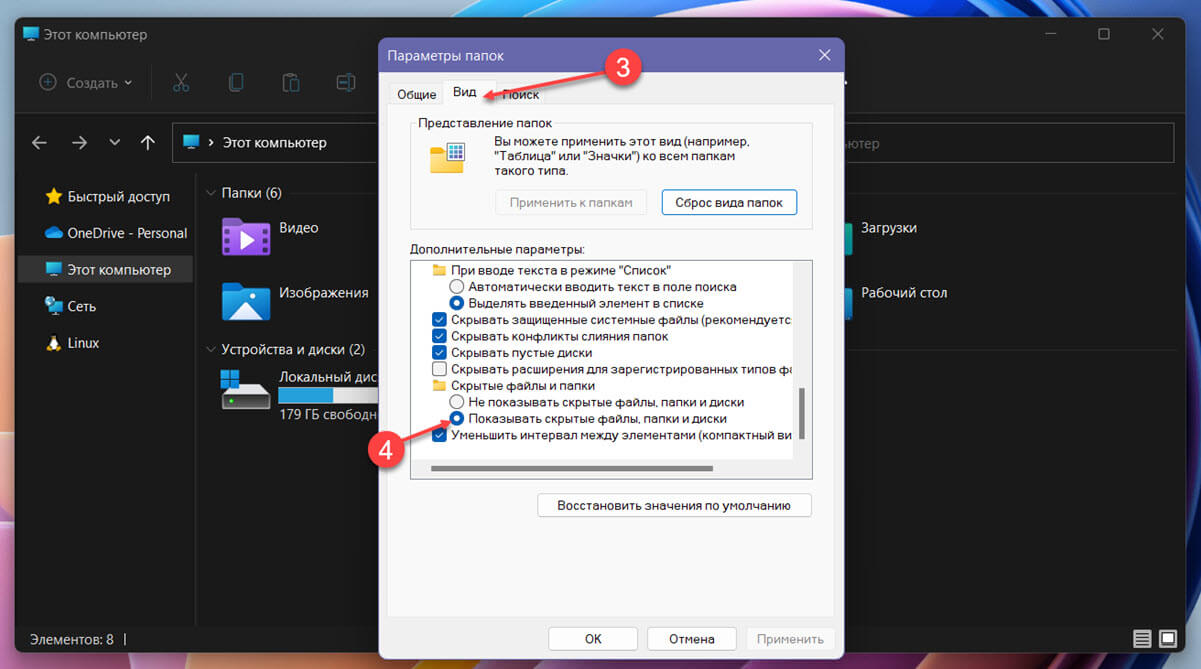
Task: Toggle Скрывать защищенные системные файлы checkbox
Action: (439, 320)
